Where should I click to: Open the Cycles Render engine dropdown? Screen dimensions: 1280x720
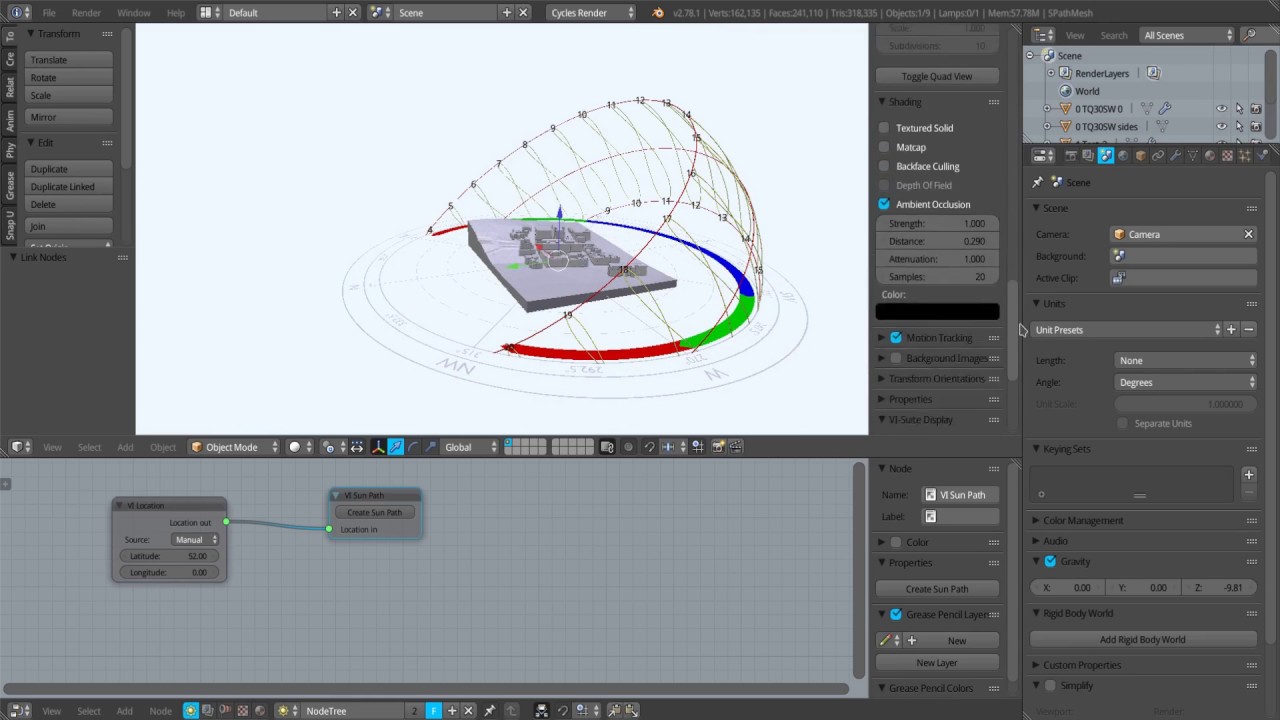(x=592, y=12)
